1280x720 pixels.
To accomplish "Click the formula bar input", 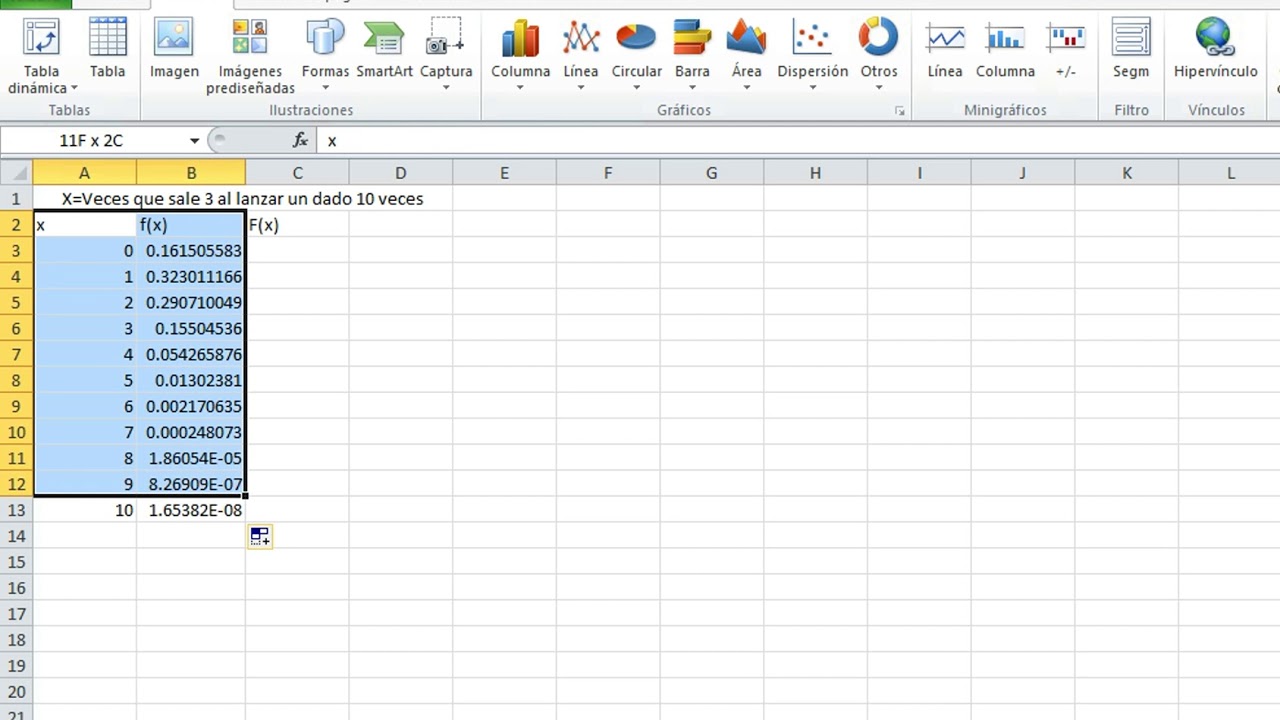I will [x=797, y=141].
